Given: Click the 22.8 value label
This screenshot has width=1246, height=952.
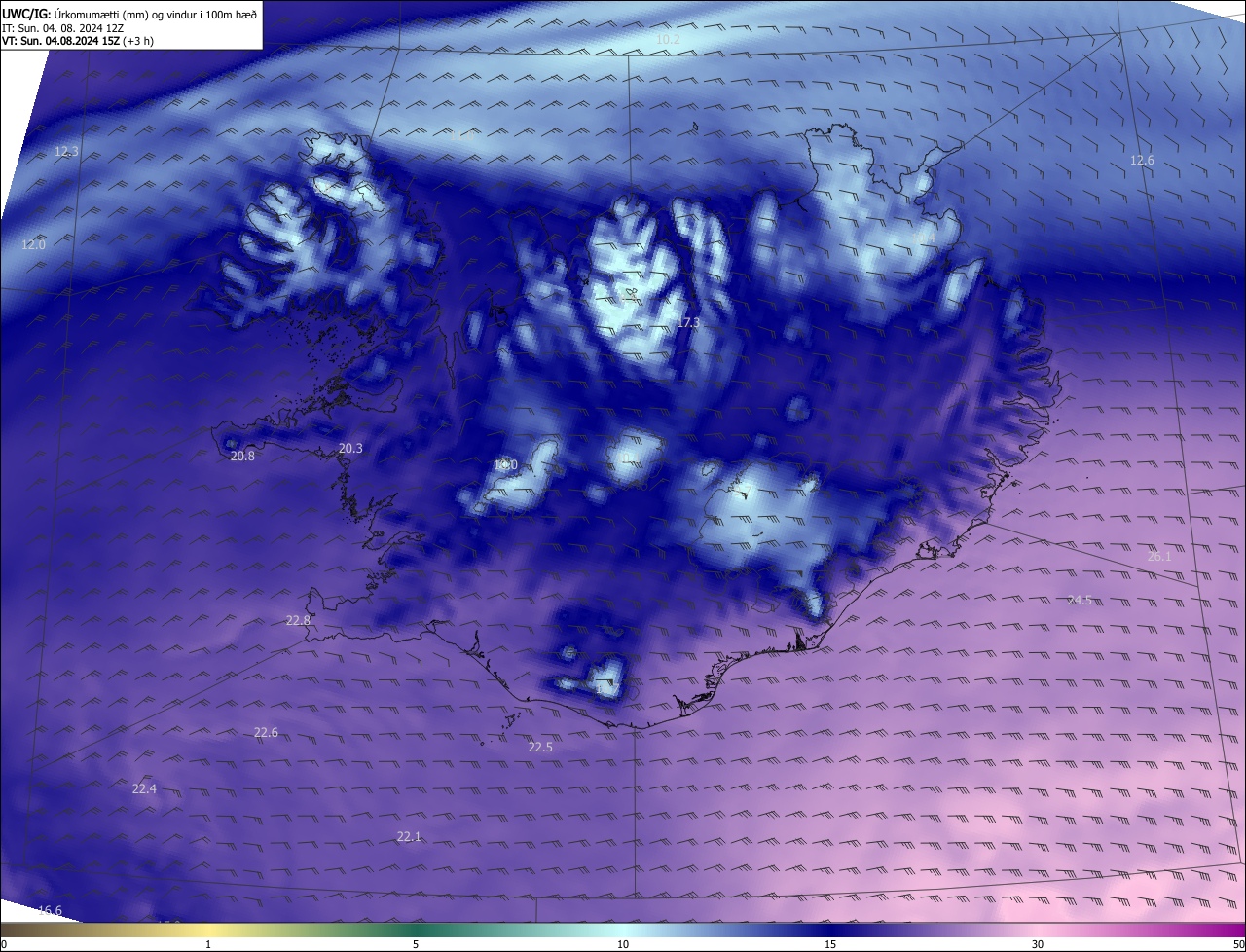Looking at the screenshot, I should pyautogui.click(x=298, y=620).
